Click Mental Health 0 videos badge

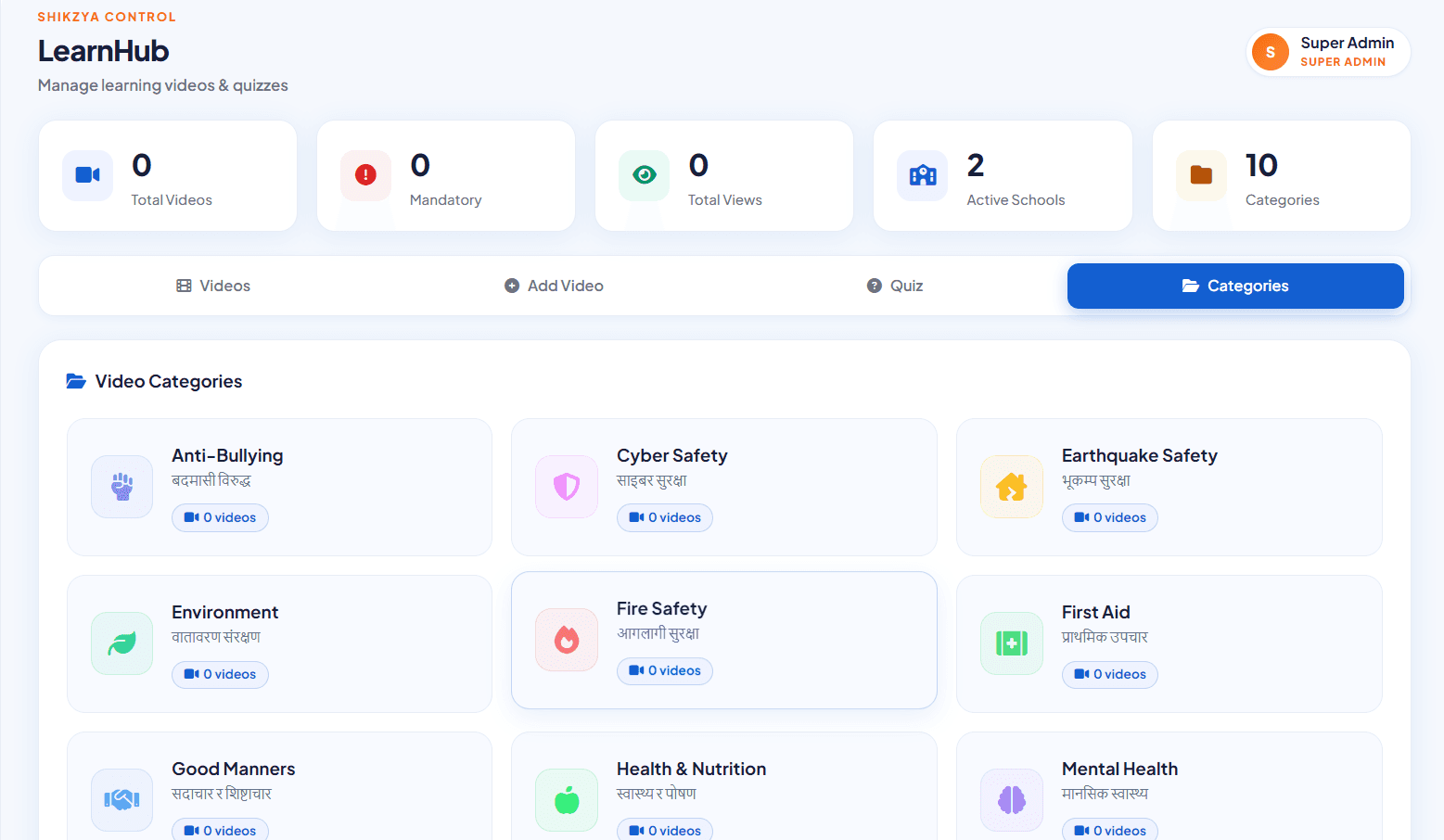pyautogui.click(x=1110, y=830)
